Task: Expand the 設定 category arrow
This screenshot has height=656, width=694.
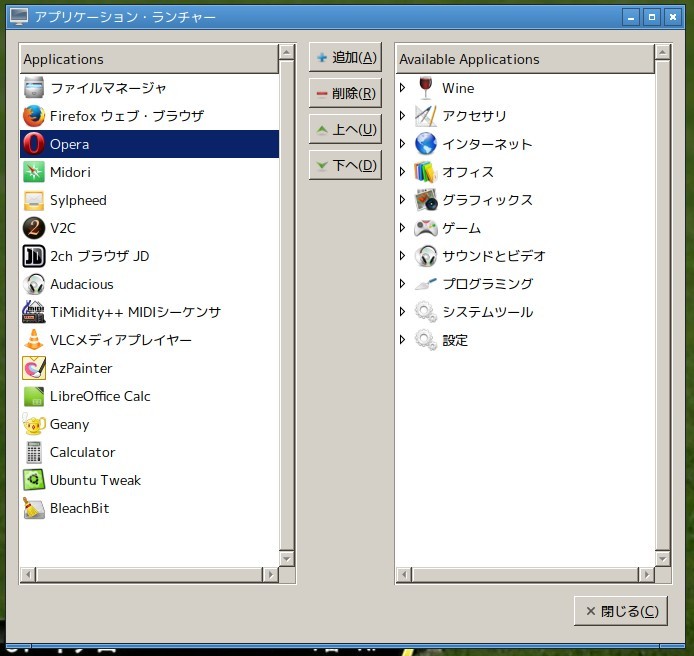Action: coord(402,340)
